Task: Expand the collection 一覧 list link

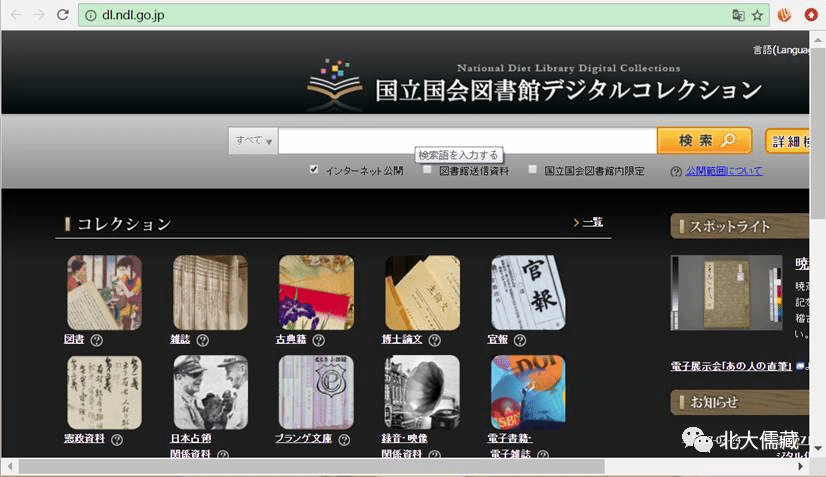Action: point(590,222)
